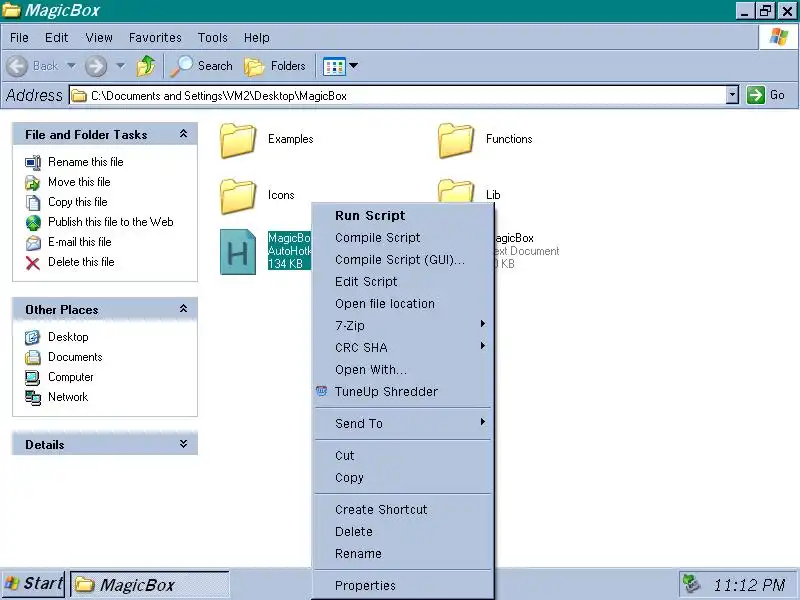Open the Forward history dropdown arrow

pos(121,65)
